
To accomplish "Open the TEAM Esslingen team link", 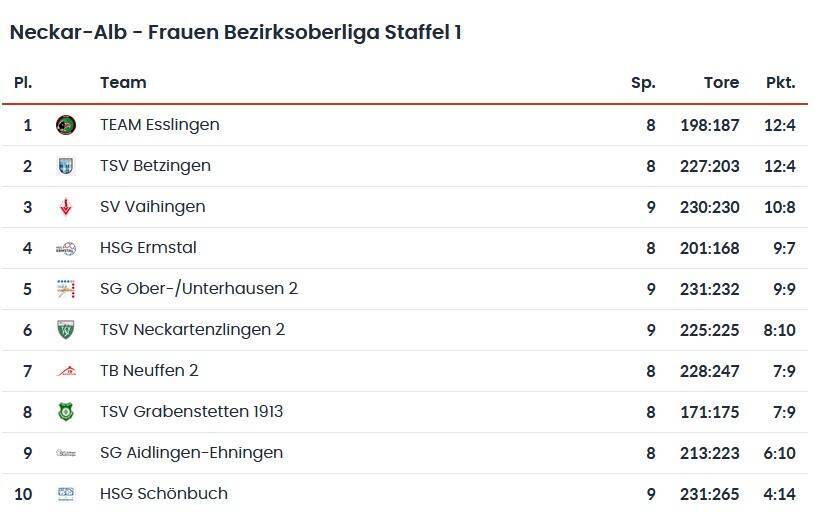I will coord(160,125).
